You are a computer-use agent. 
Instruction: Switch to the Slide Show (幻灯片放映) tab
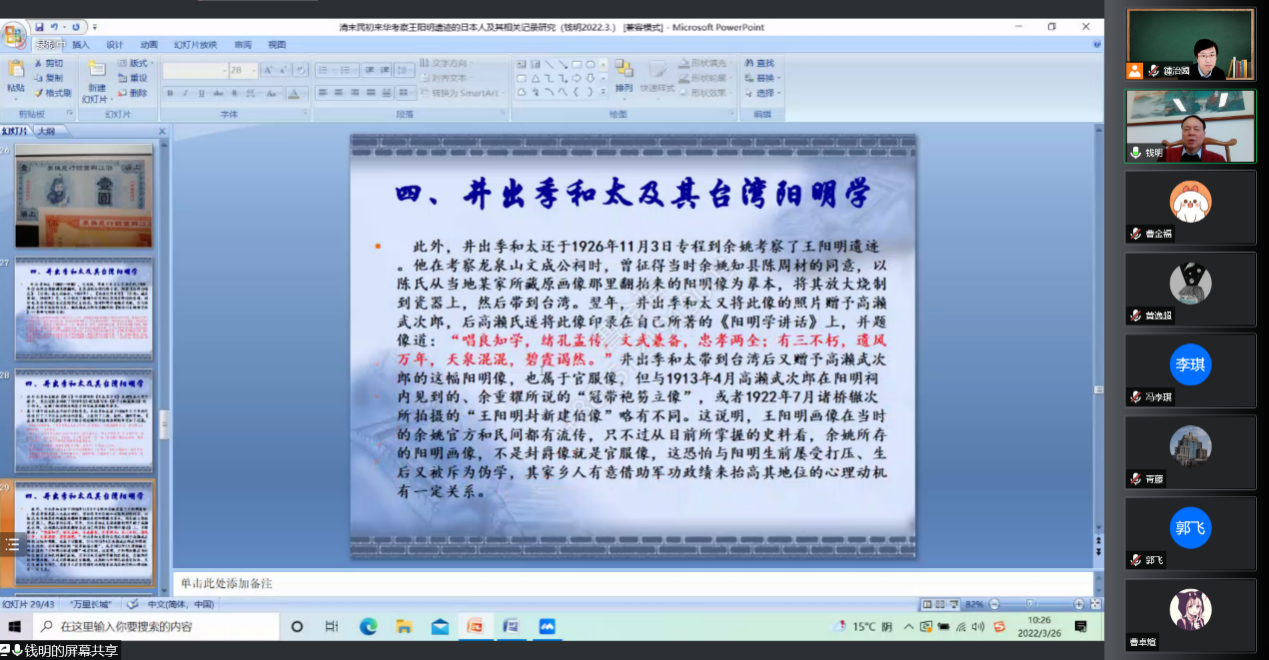click(195, 45)
